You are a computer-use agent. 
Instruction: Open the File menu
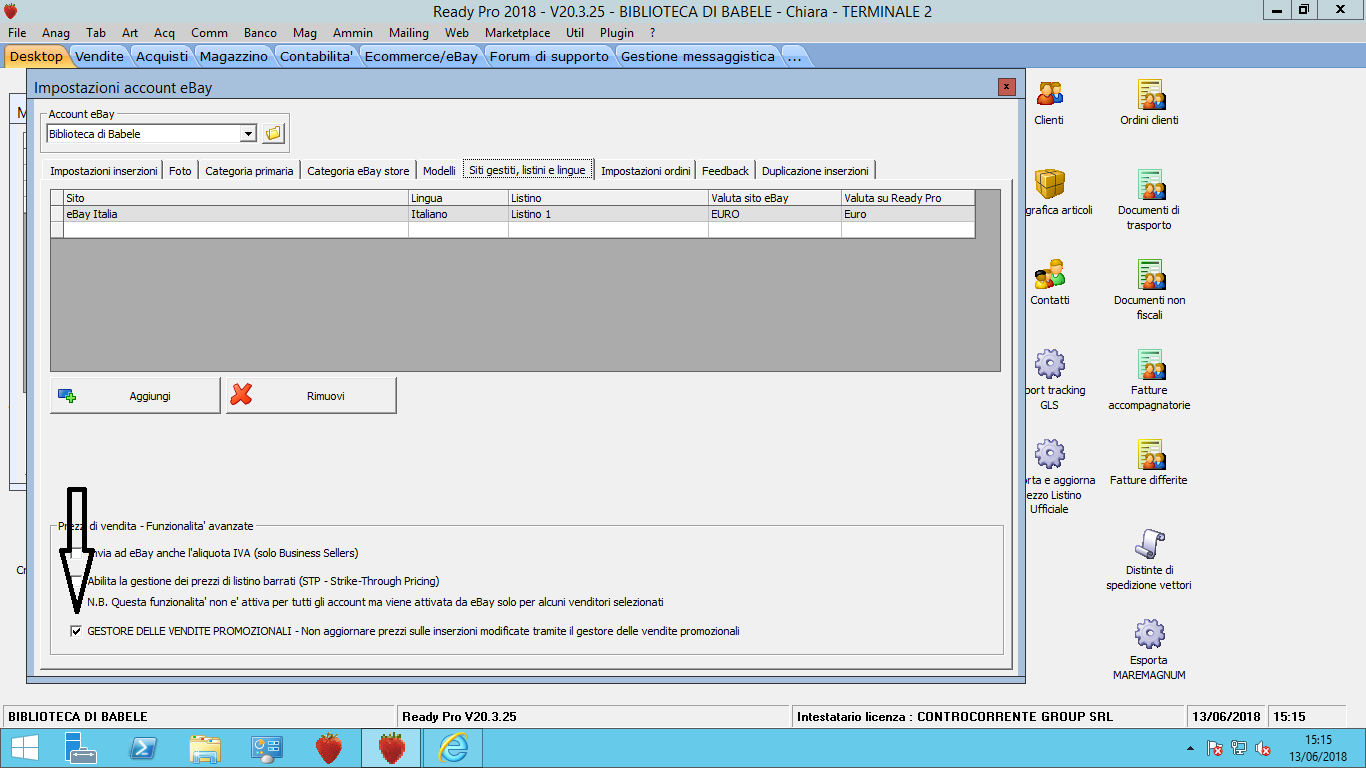coord(17,33)
